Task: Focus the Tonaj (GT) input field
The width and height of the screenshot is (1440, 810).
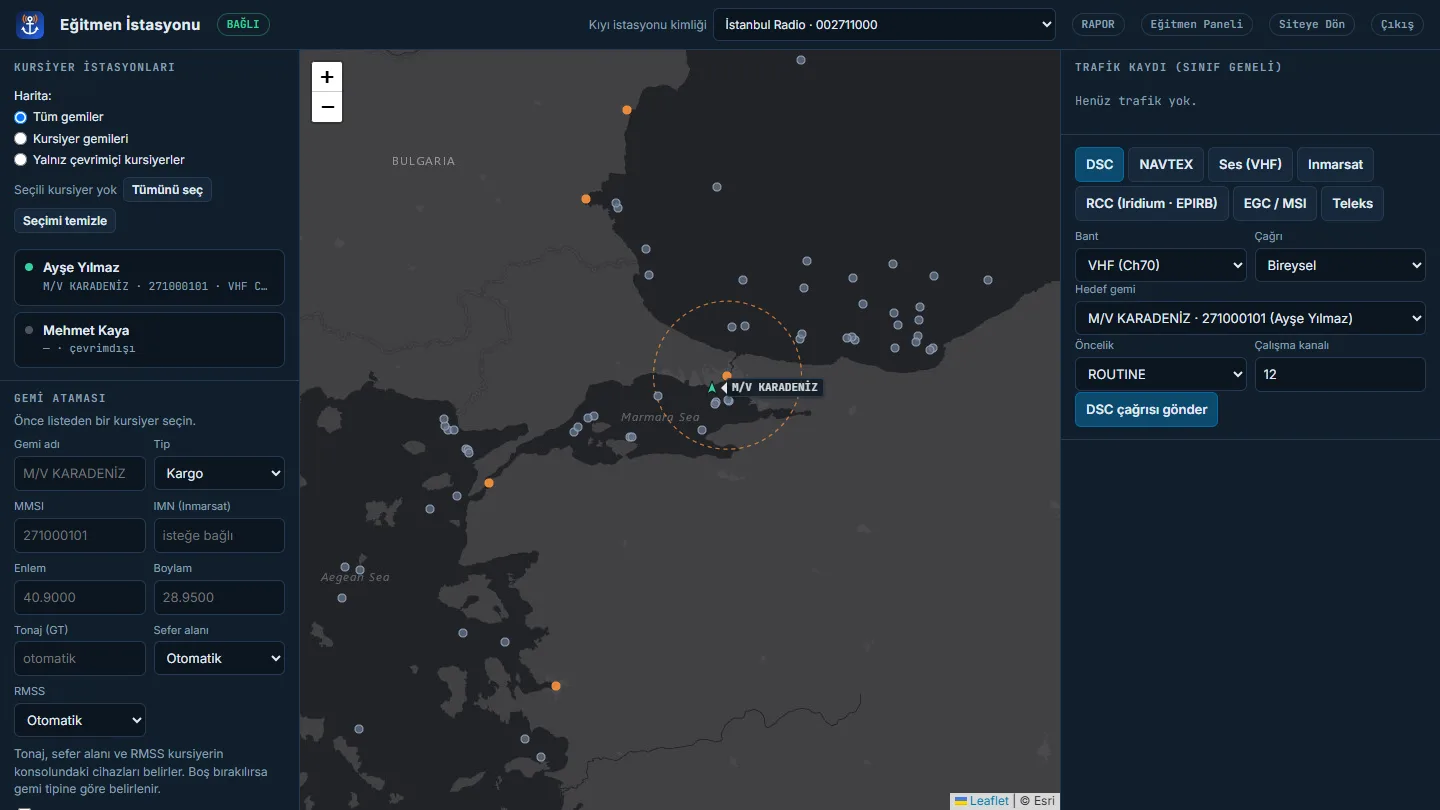Action: tap(80, 658)
